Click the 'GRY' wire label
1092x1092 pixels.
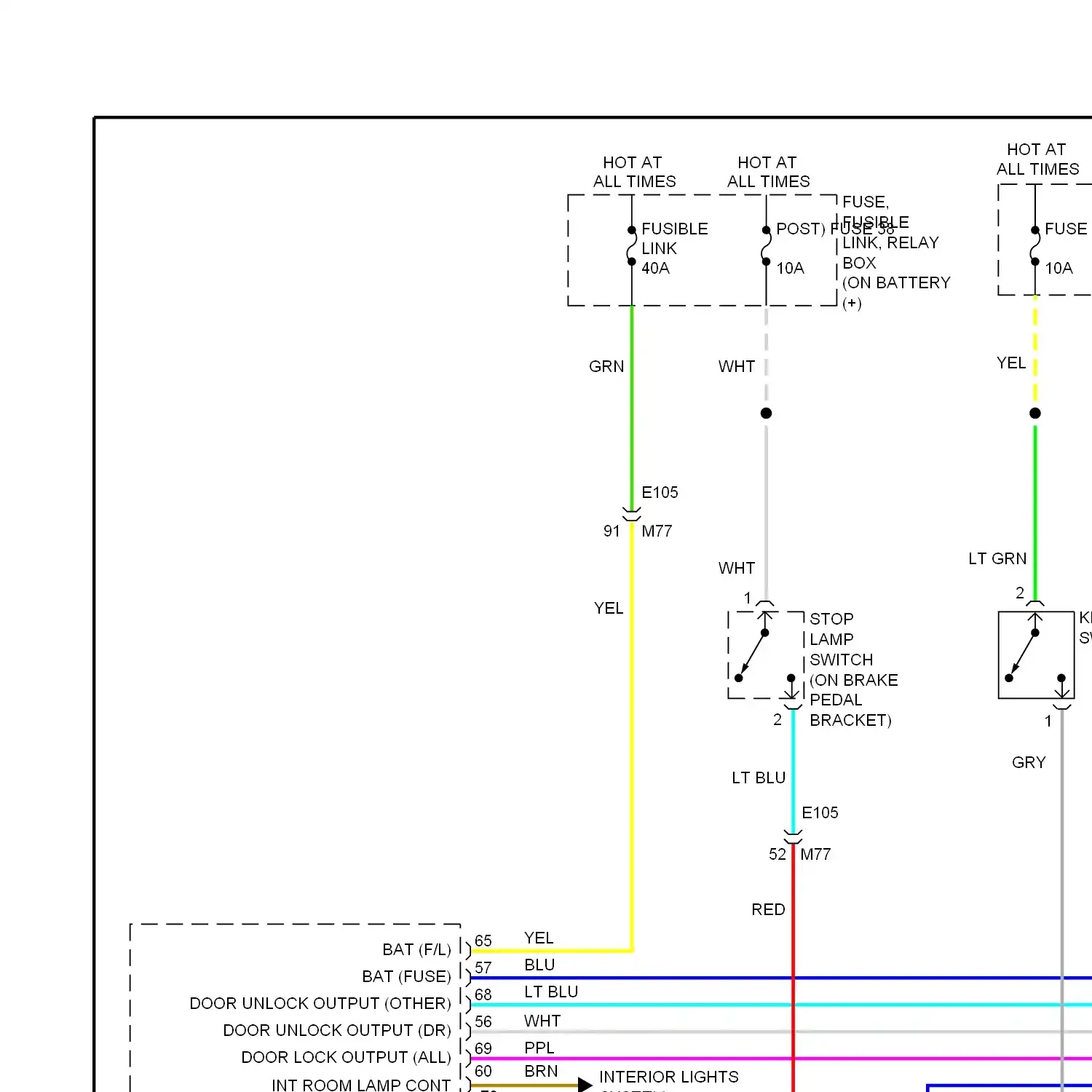click(1029, 762)
